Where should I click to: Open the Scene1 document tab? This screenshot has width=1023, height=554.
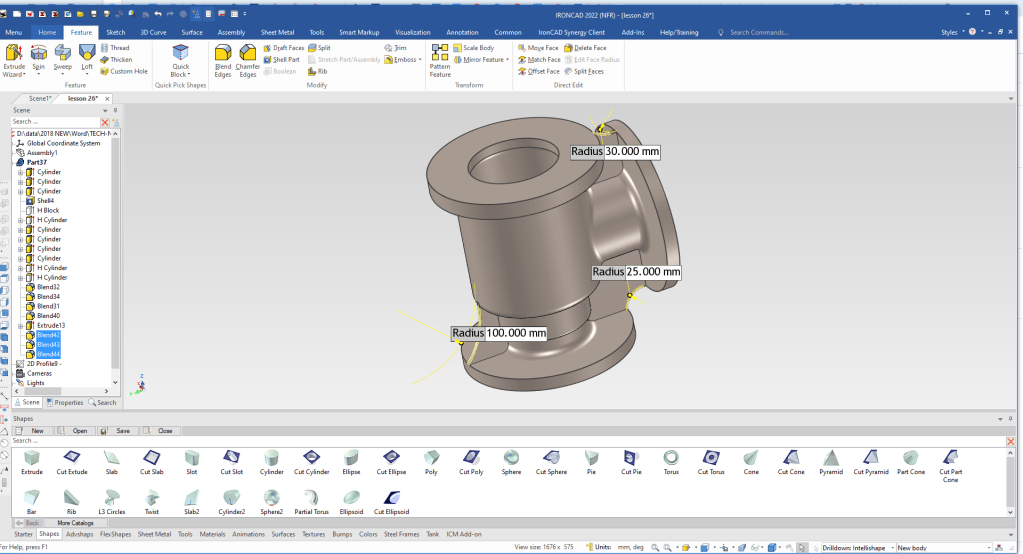click(40, 99)
